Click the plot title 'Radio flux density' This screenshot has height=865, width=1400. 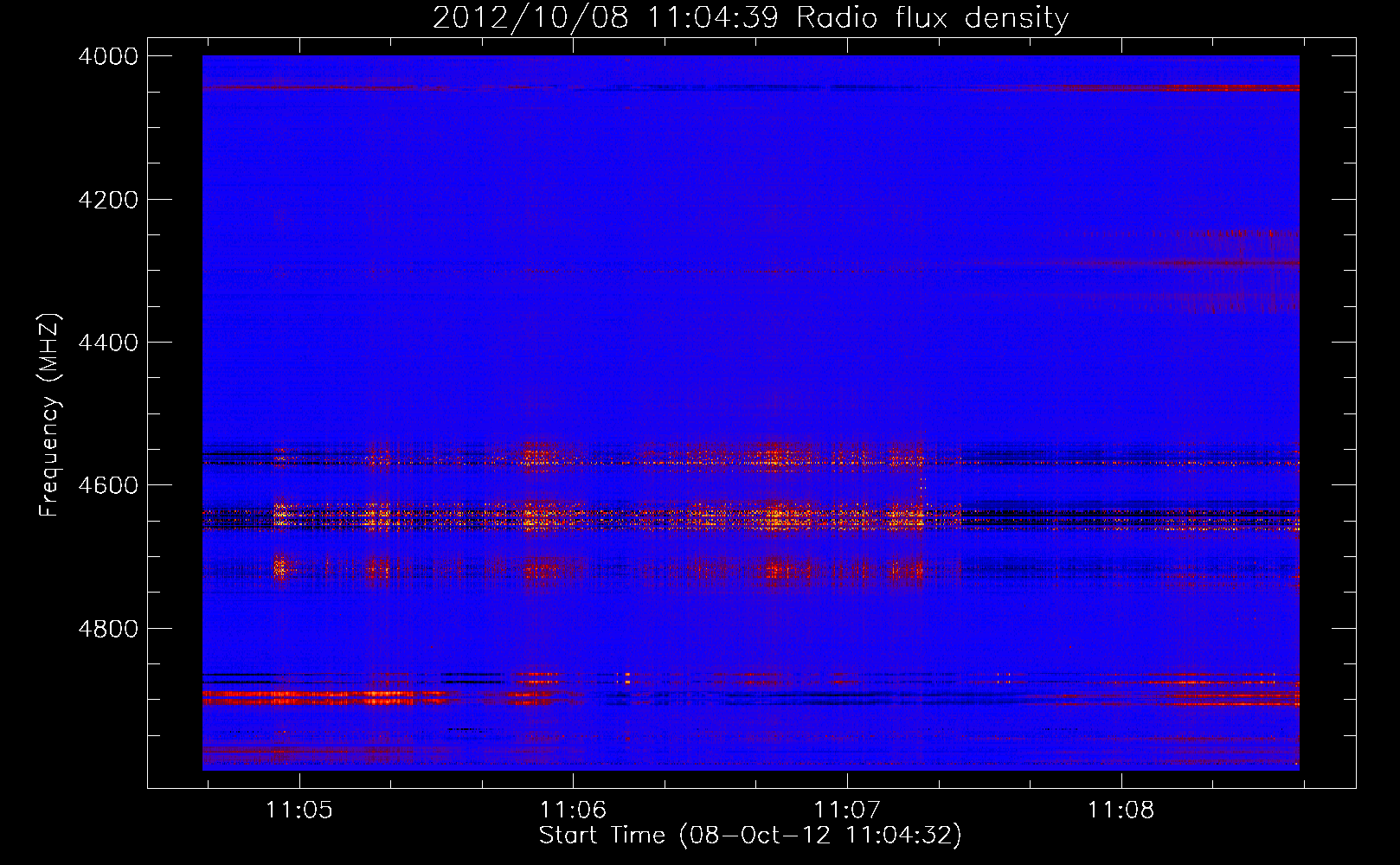tap(932, 18)
